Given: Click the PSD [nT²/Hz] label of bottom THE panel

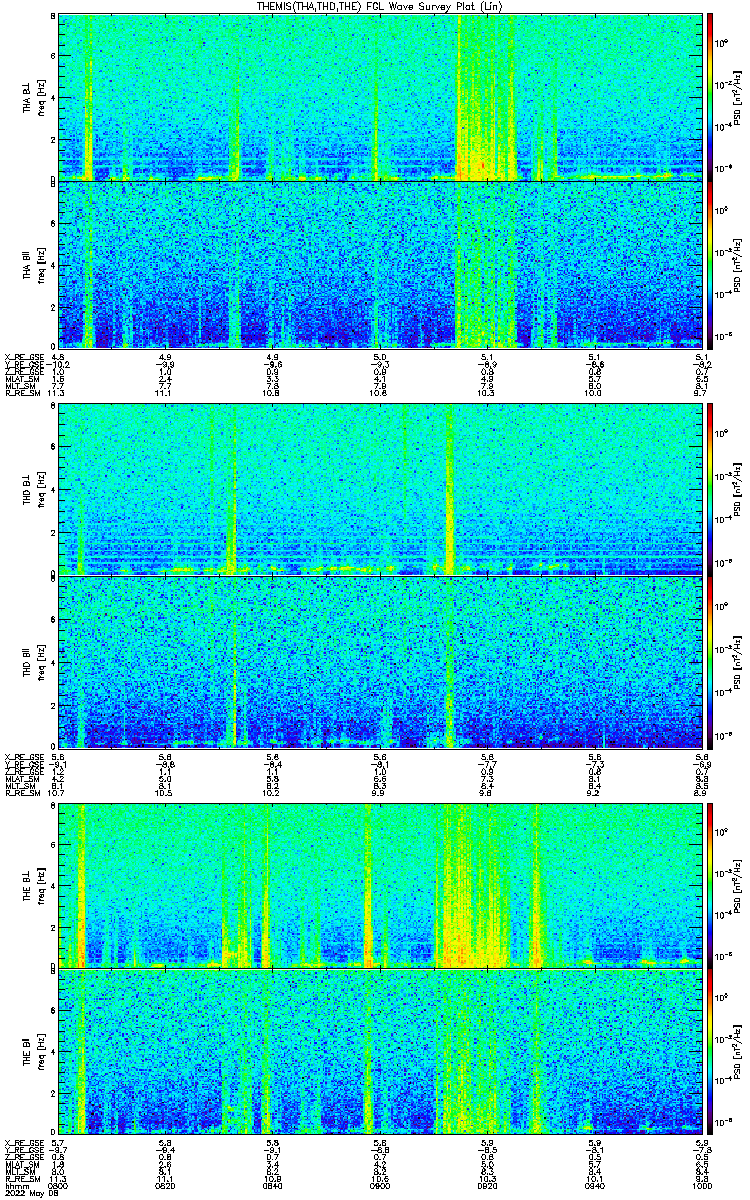Looking at the screenshot, I should click(737, 1052).
